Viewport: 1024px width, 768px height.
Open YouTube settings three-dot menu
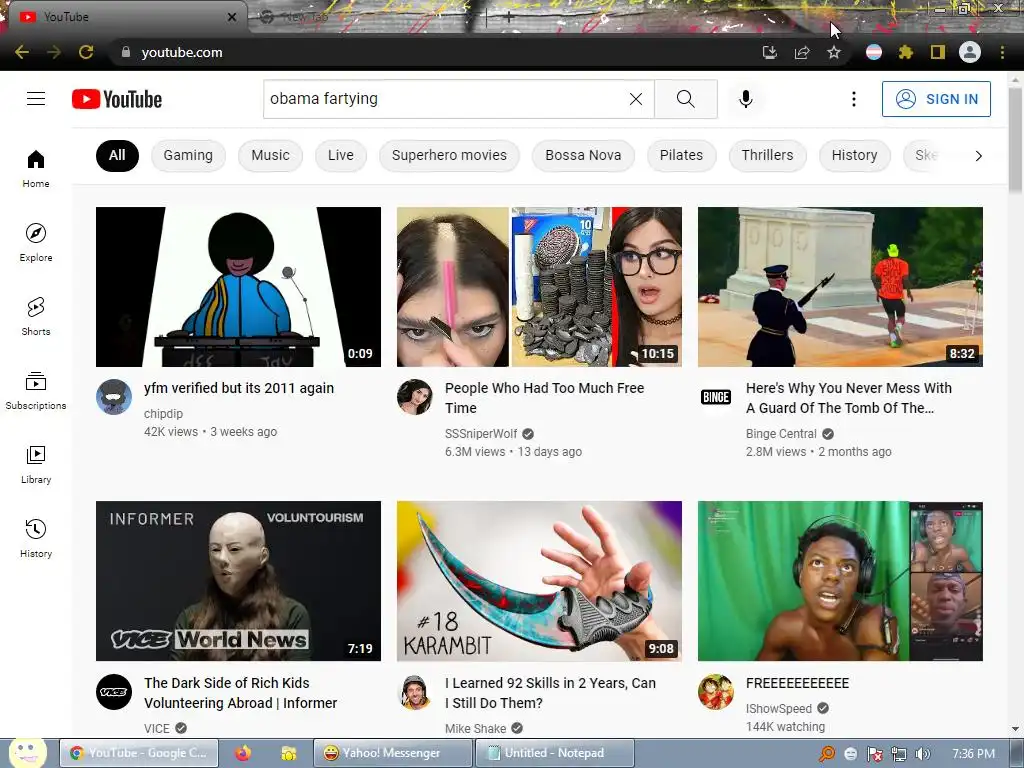pyautogui.click(x=854, y=99)
